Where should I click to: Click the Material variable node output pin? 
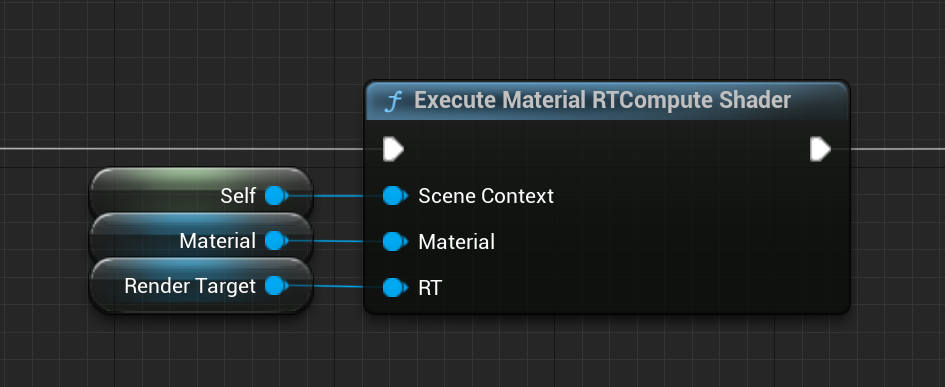tap(277, 241)
